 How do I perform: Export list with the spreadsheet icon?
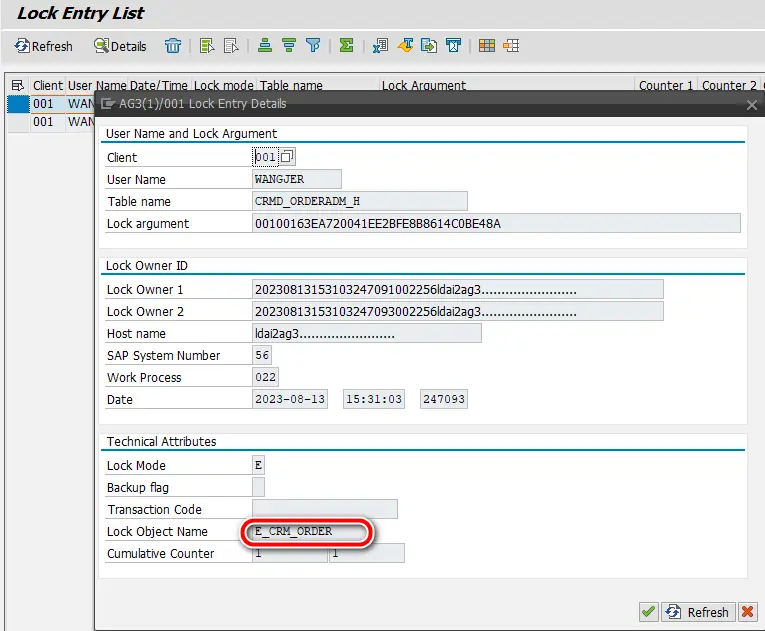coord(380,45)
